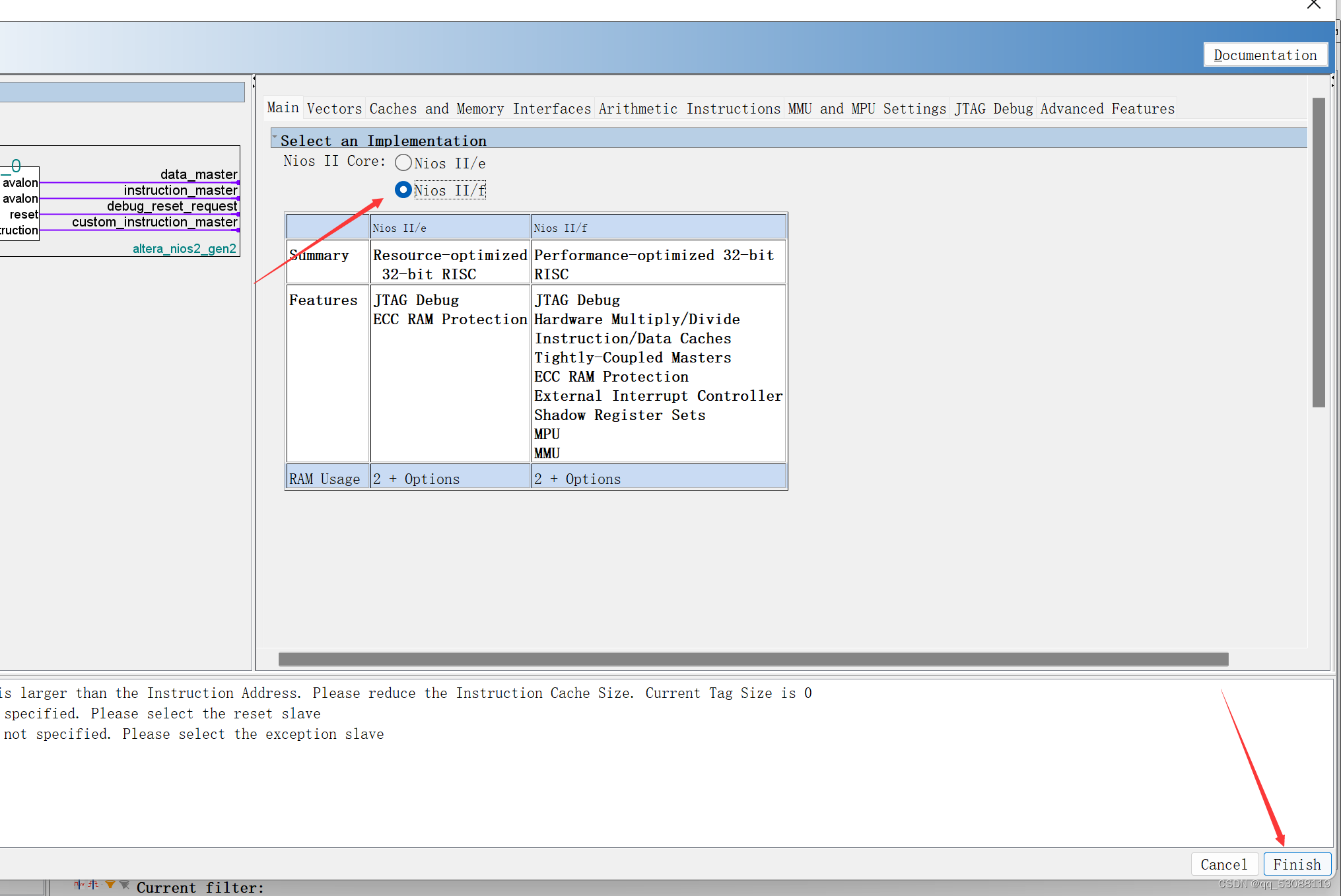Viewport: 1341px width, 896px height.
Task: Open the Vectors tab
Action: click(x=334, y=109)
